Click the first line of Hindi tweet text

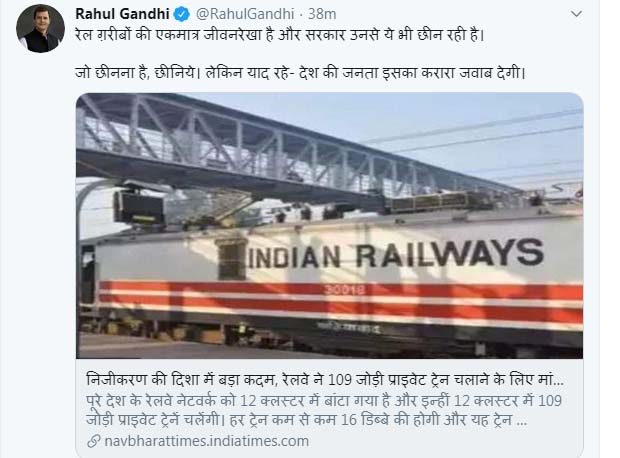(280, 35)
